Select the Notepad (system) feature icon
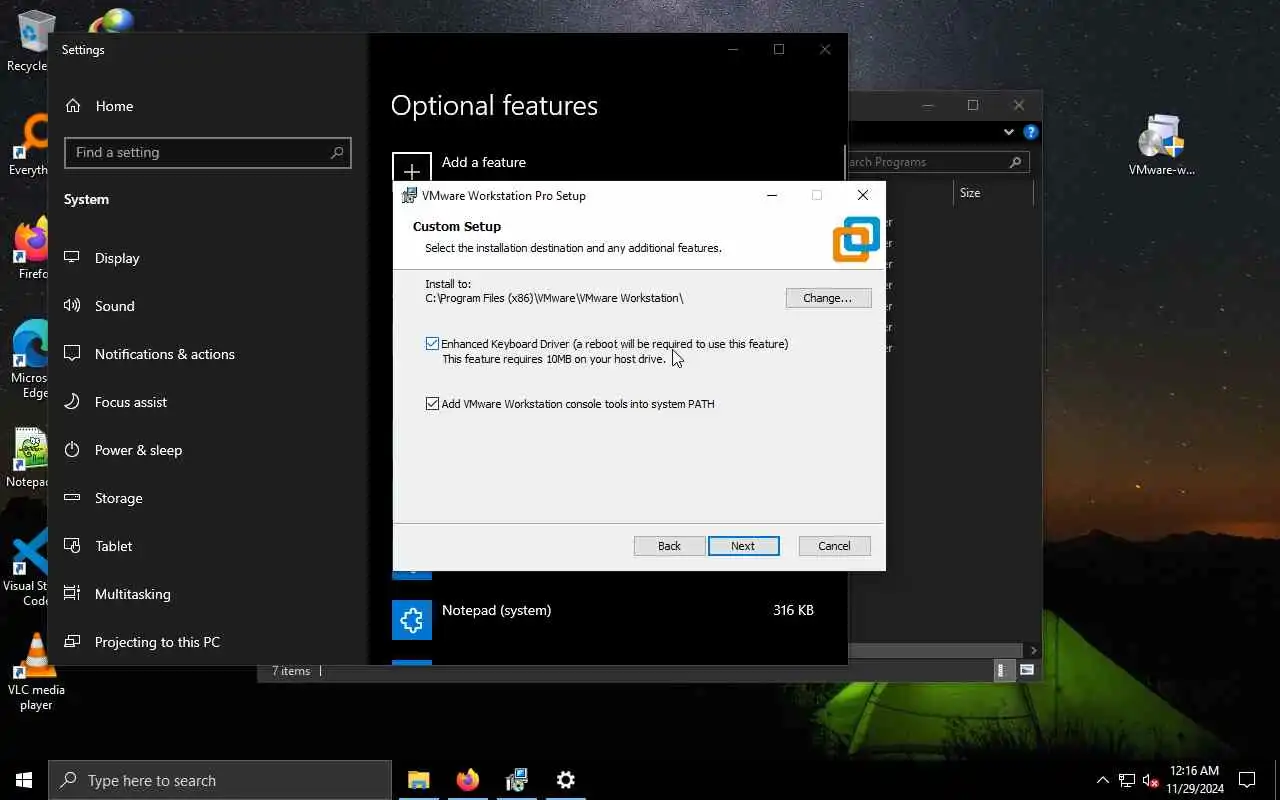The height and width of the screenshot is (800, 1280). coord(412,620)
